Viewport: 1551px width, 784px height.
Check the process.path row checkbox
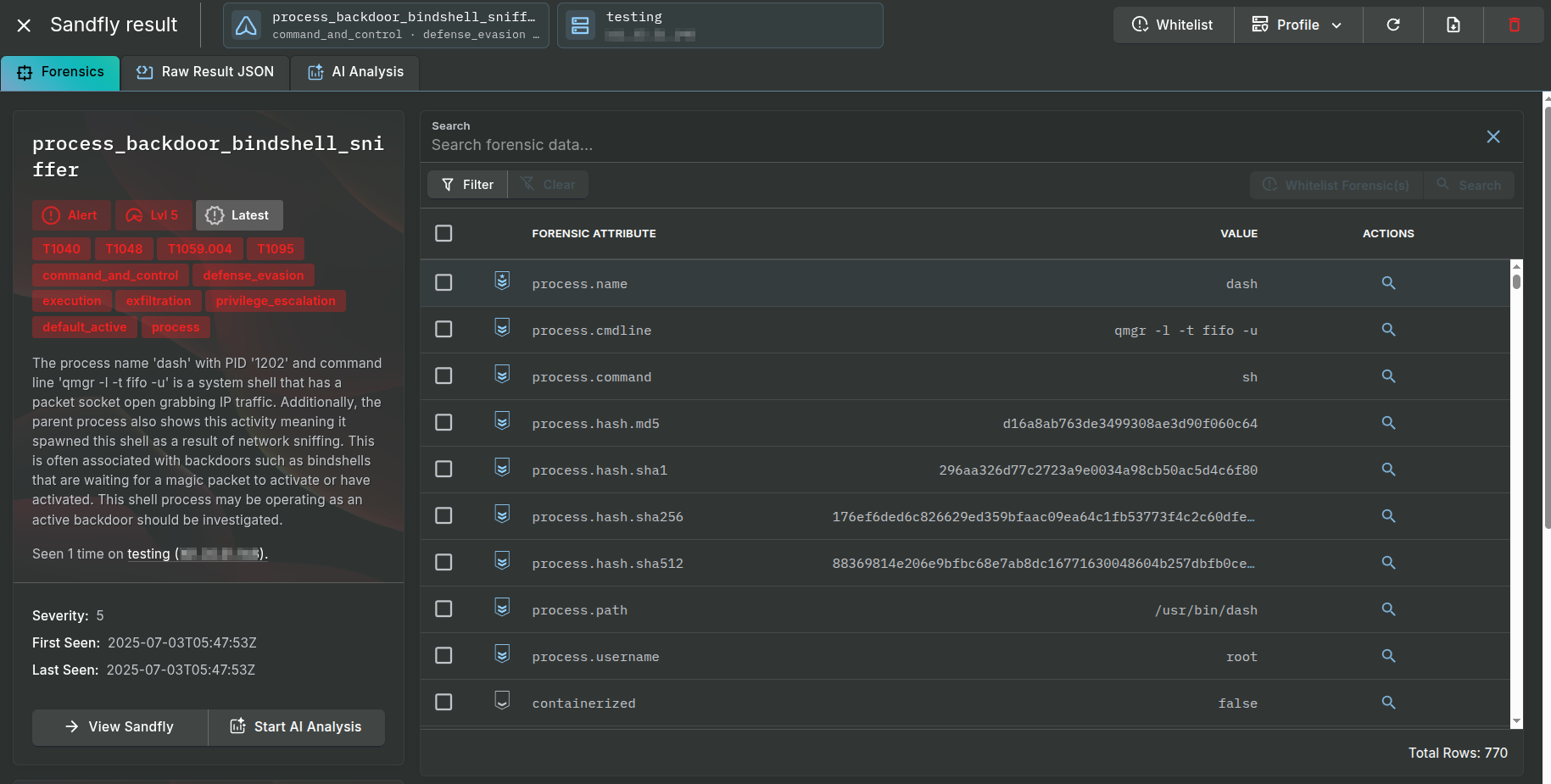444,609
